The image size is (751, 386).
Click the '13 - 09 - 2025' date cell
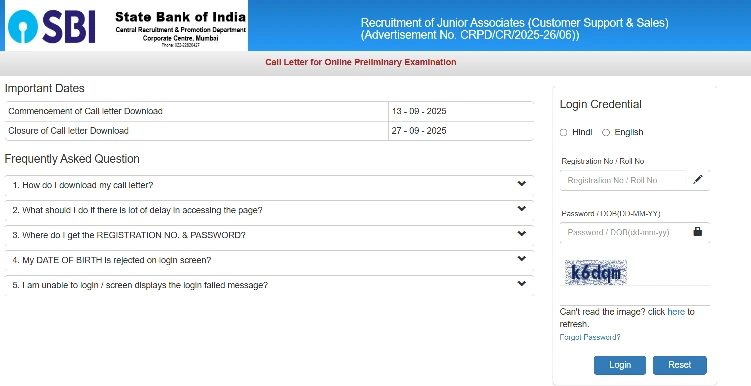461,111
